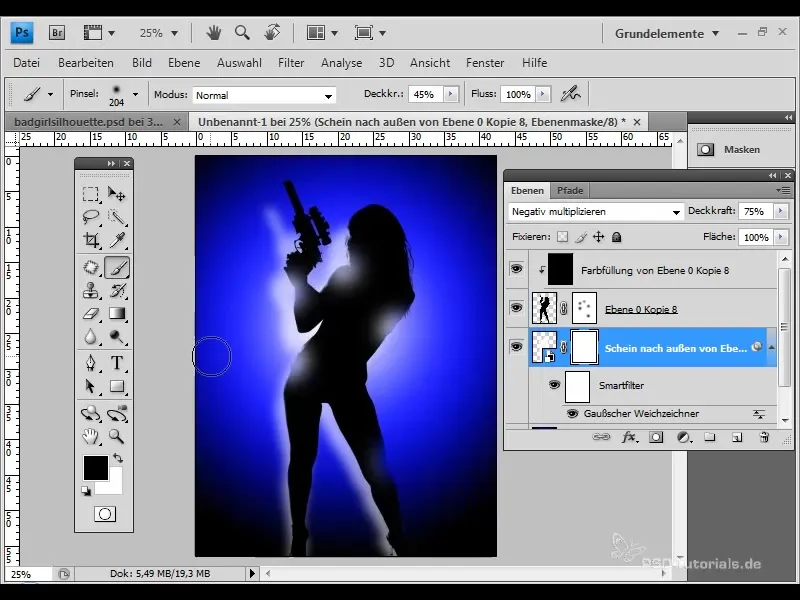Switch to the Pfade tab
This screenshot has height=600, width=800.
[570, 190]
